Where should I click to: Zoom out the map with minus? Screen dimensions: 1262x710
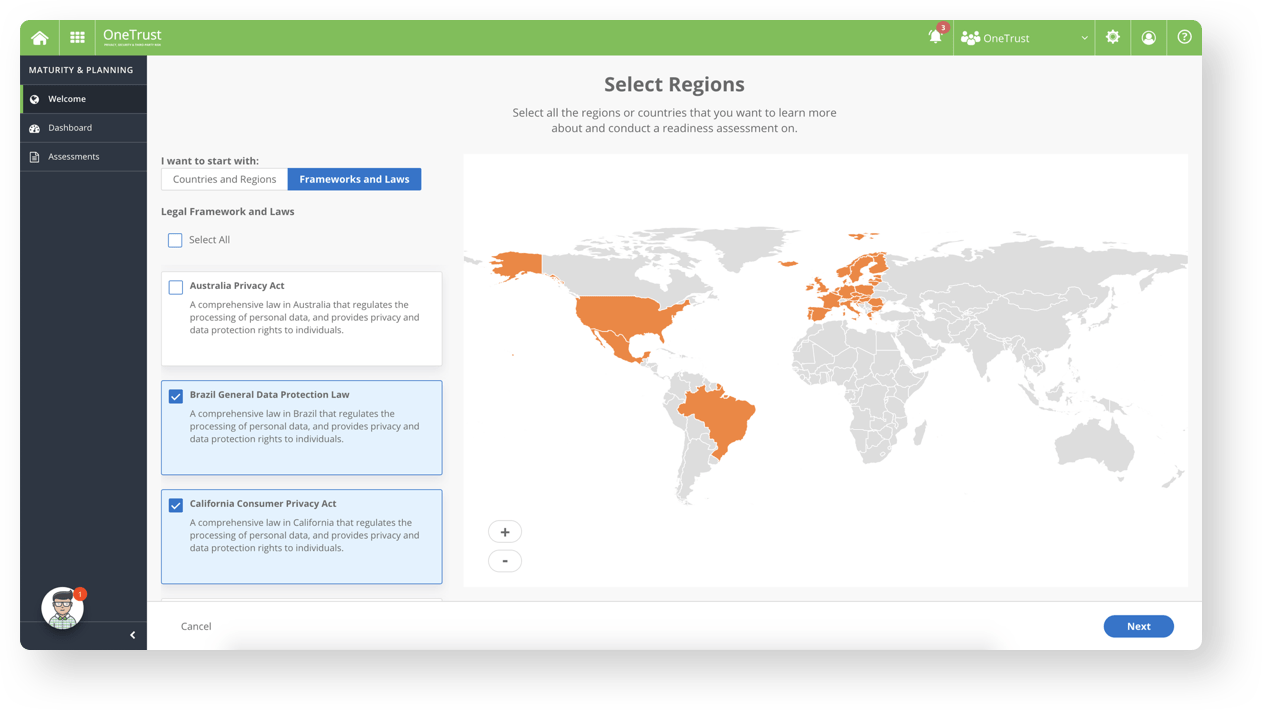(x=505, y=561)
